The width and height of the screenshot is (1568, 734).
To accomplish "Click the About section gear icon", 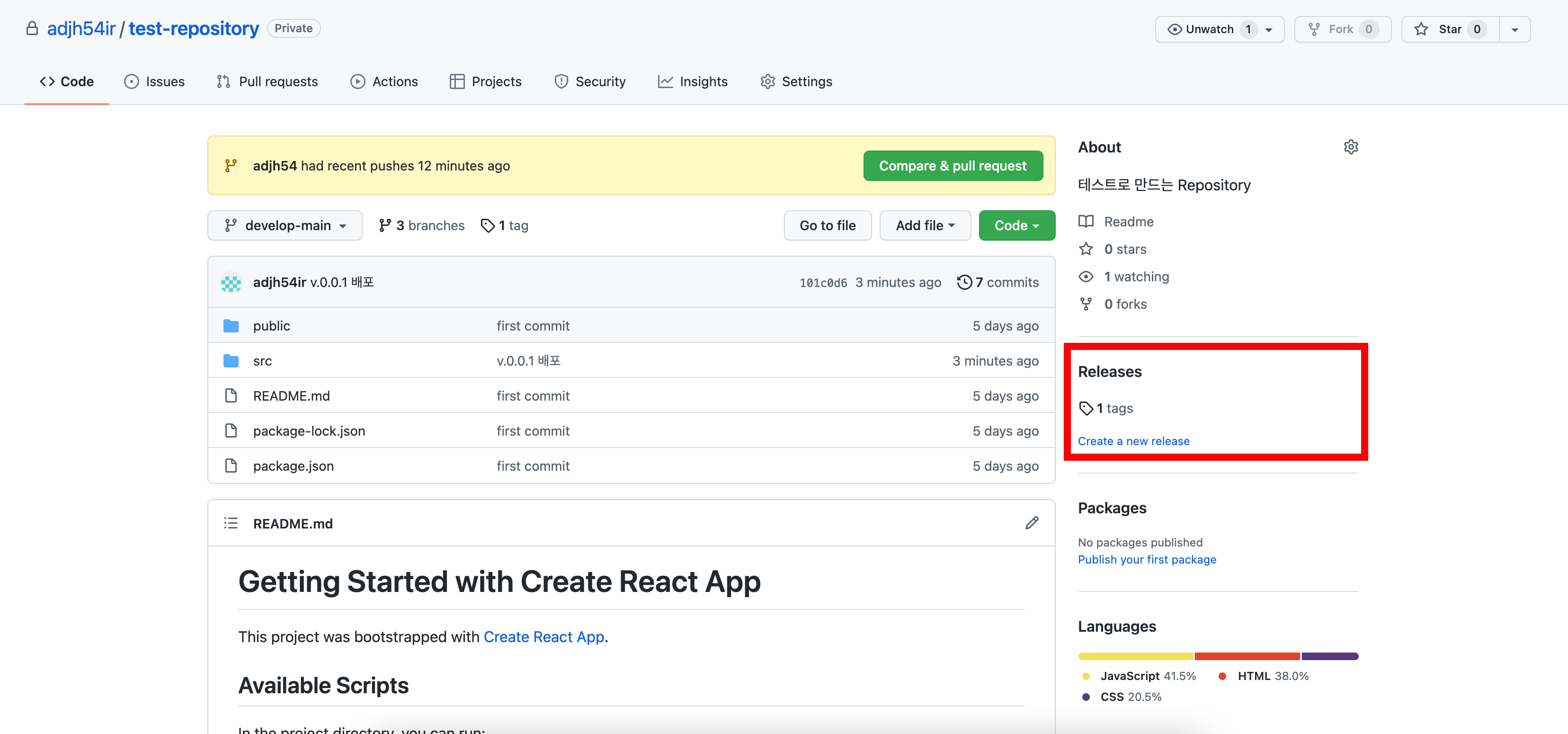I will (x=1351, y=147).
